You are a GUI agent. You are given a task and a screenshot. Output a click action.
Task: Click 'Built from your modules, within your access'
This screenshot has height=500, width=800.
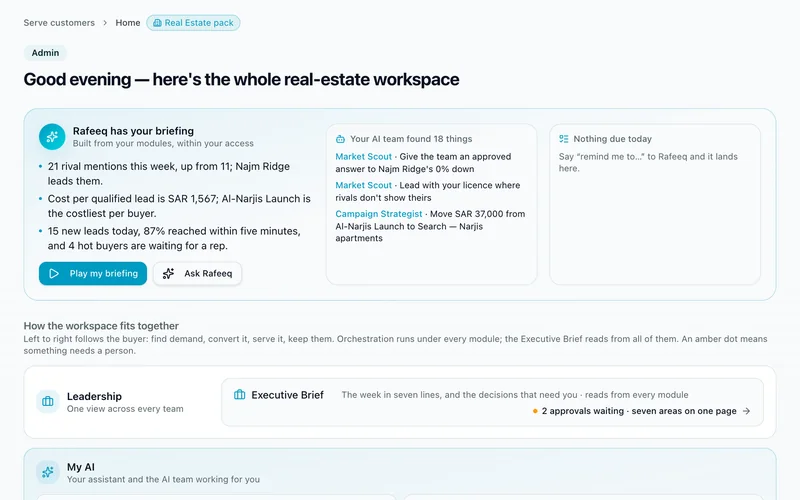[x=163, y=143]
